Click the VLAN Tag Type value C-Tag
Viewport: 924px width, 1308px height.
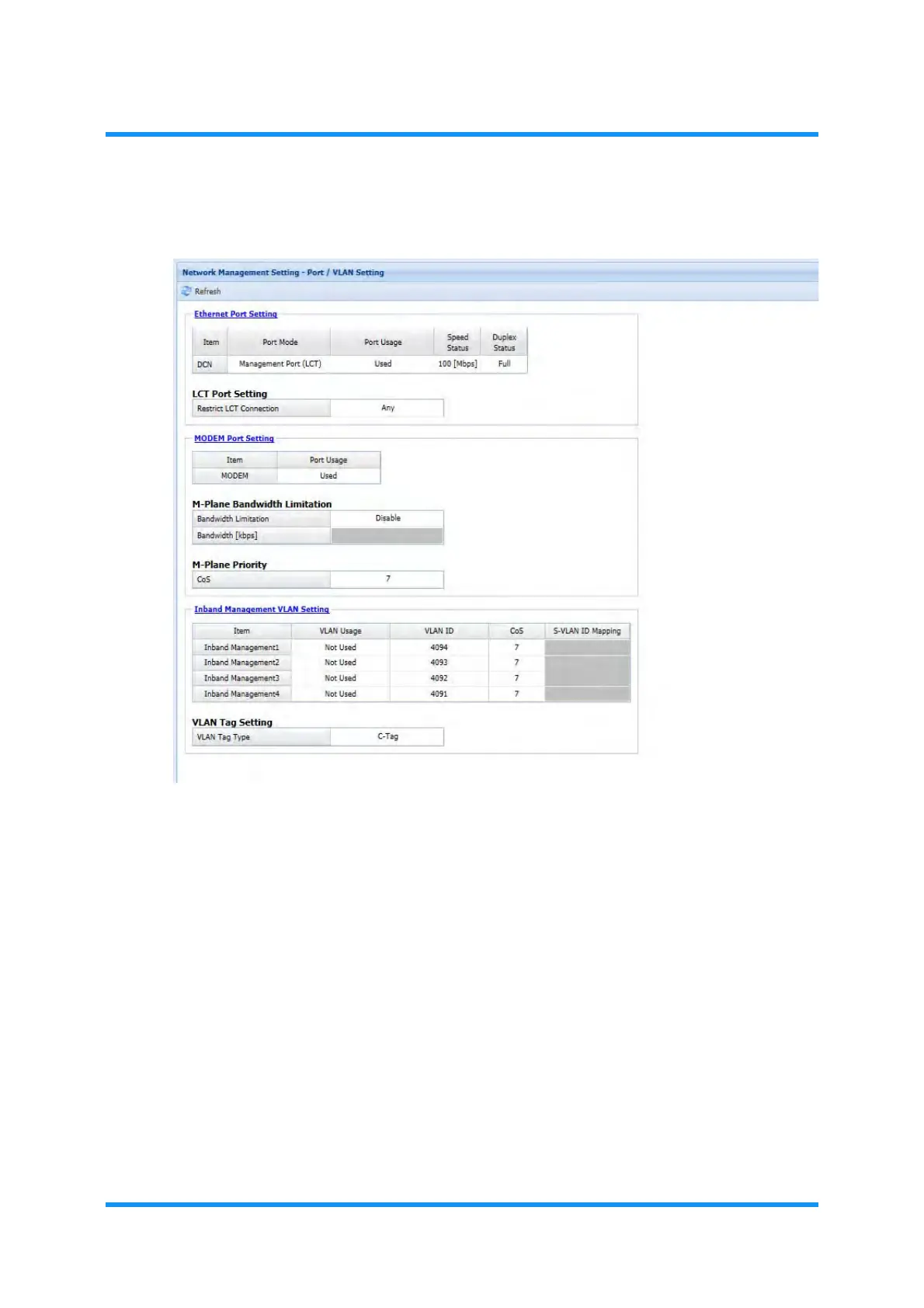click(387, 737)
